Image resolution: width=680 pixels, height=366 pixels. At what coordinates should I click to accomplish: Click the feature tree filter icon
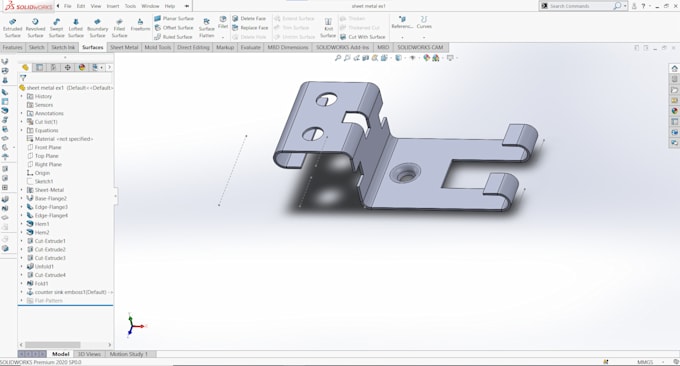click(23, 78)
